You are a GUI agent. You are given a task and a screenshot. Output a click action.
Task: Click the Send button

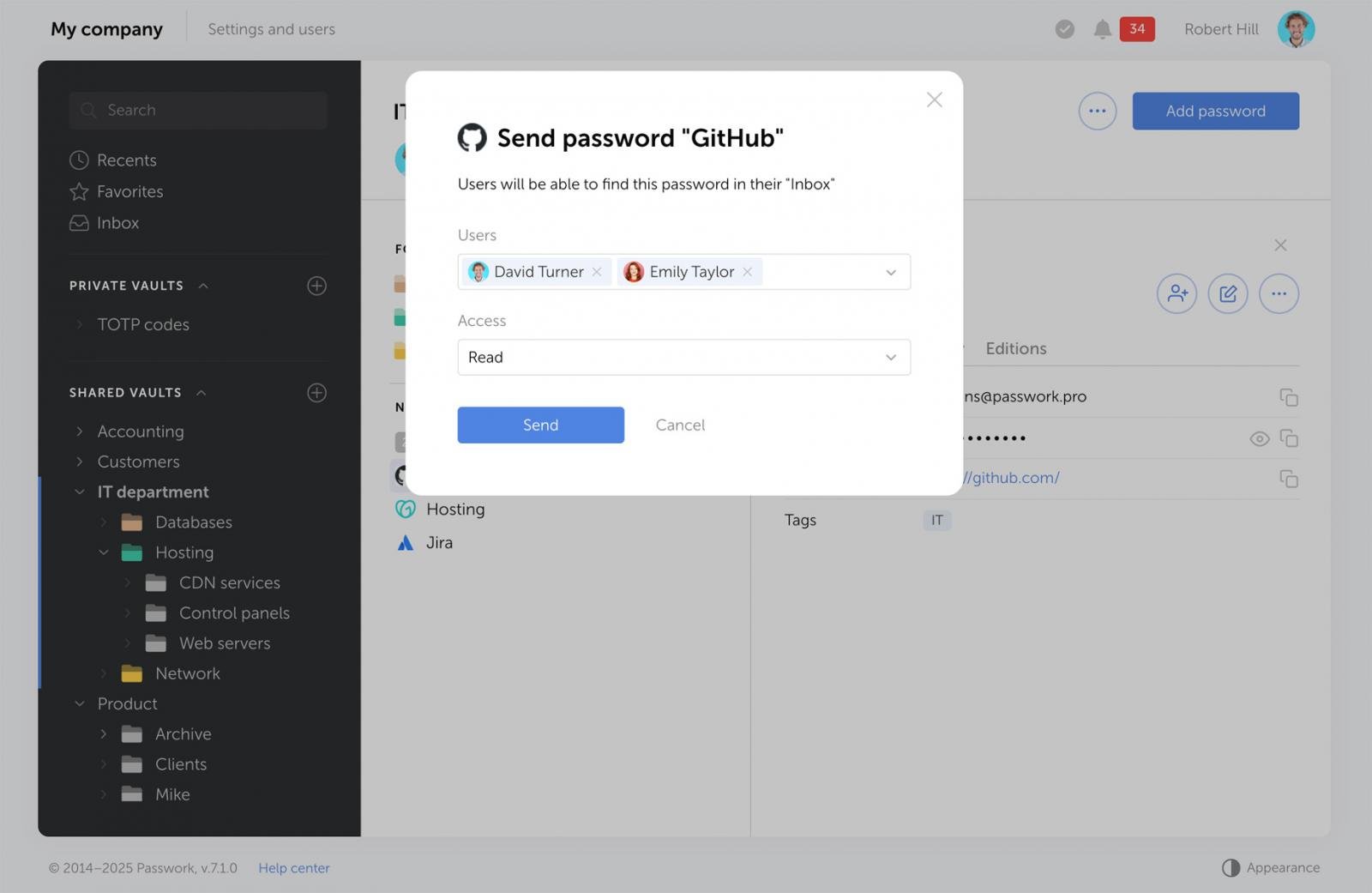coord(540,425)
